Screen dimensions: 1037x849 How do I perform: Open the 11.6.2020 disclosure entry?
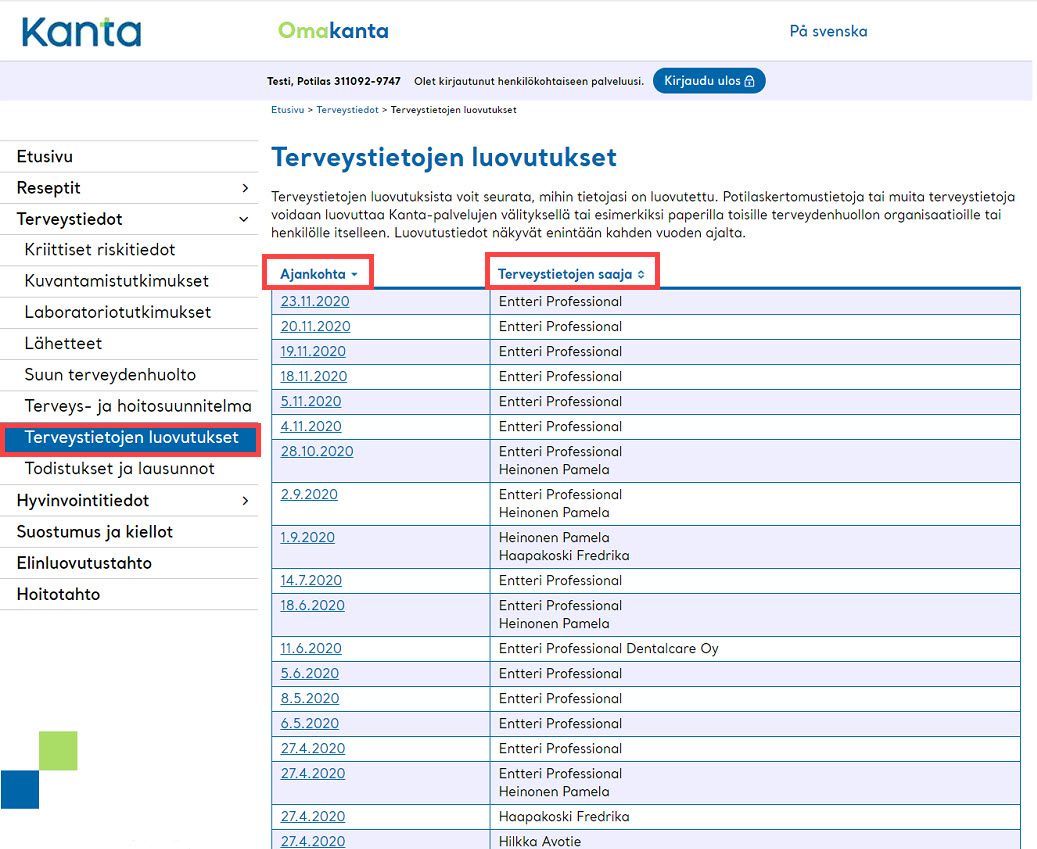(x=311, y=649)
